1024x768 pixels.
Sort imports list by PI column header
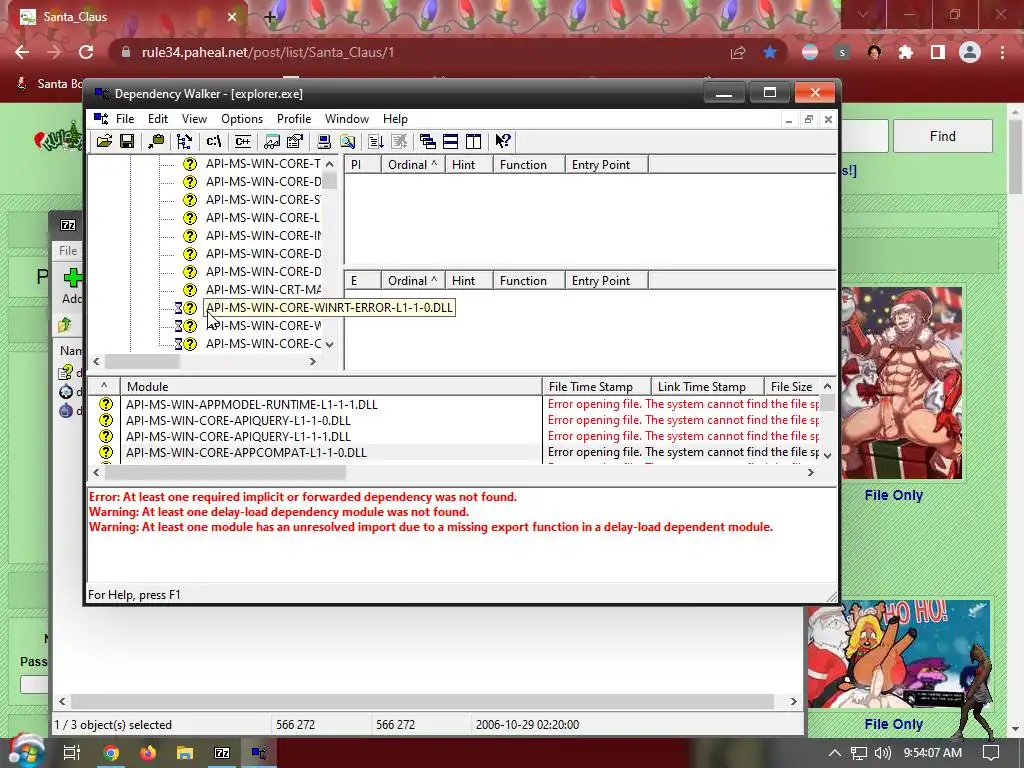[362, 165]
